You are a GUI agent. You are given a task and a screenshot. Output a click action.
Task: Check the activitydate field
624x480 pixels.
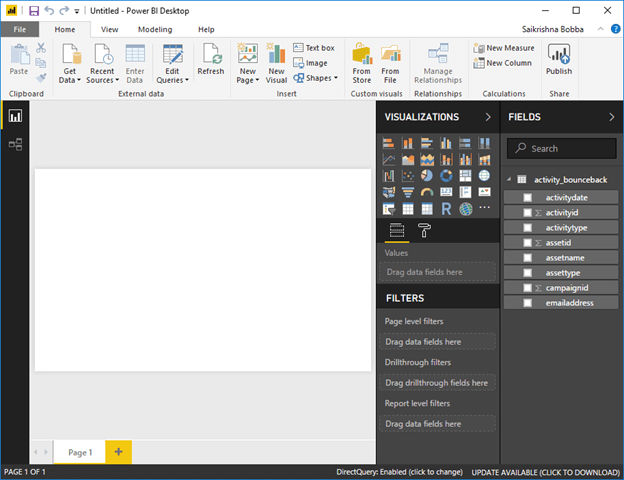(x=528, y=197)
